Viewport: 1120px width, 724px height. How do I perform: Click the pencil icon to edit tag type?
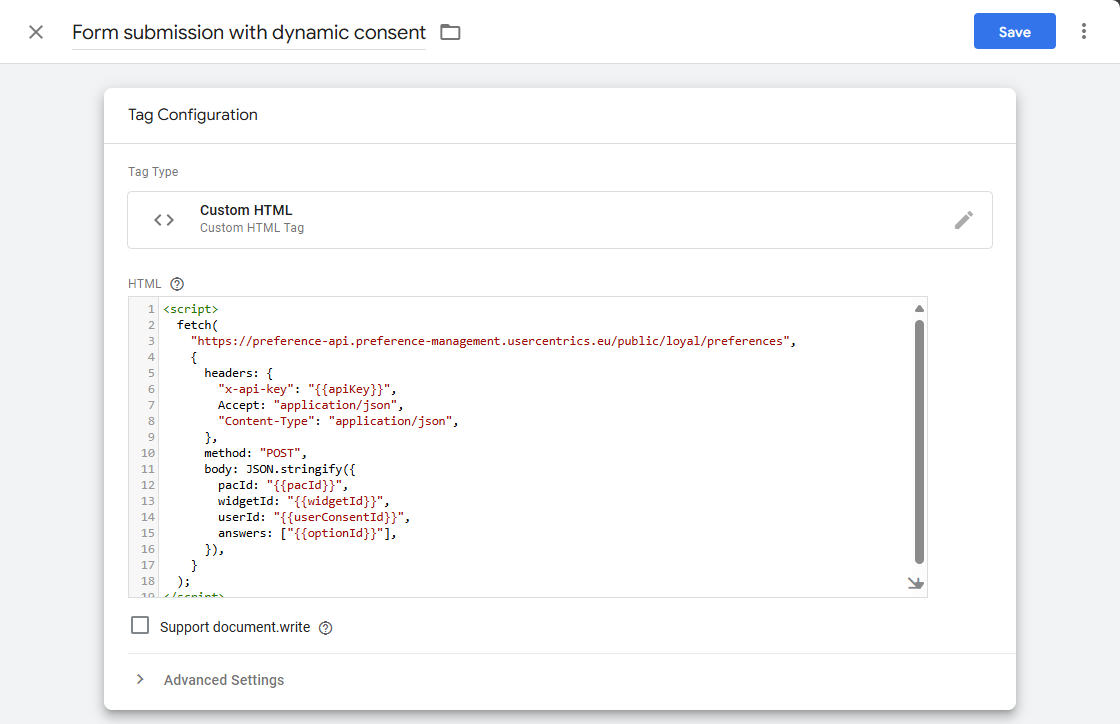[x=964, y=220]
